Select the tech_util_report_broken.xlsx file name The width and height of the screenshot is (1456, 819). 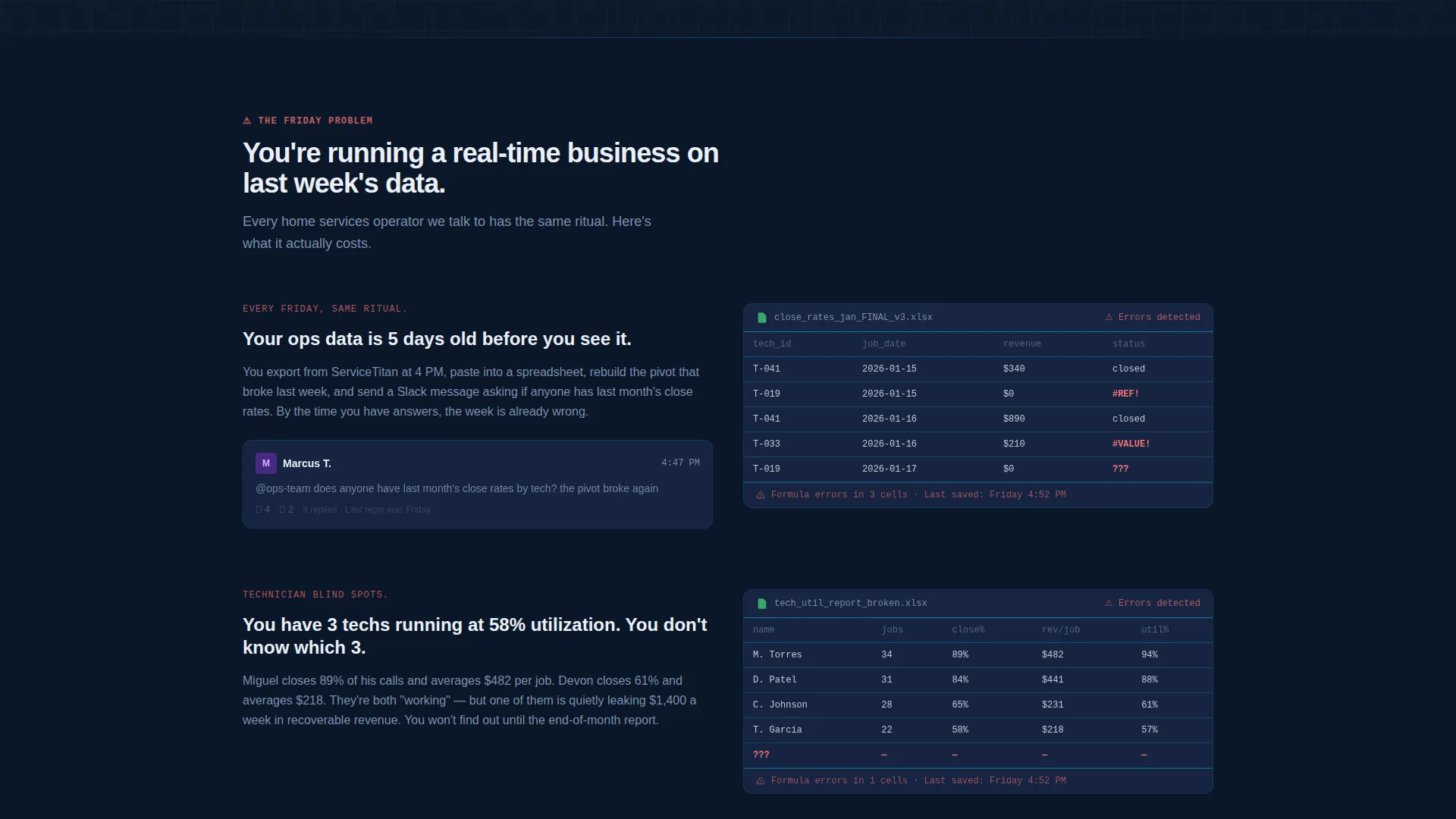click(x=850, y=604)
